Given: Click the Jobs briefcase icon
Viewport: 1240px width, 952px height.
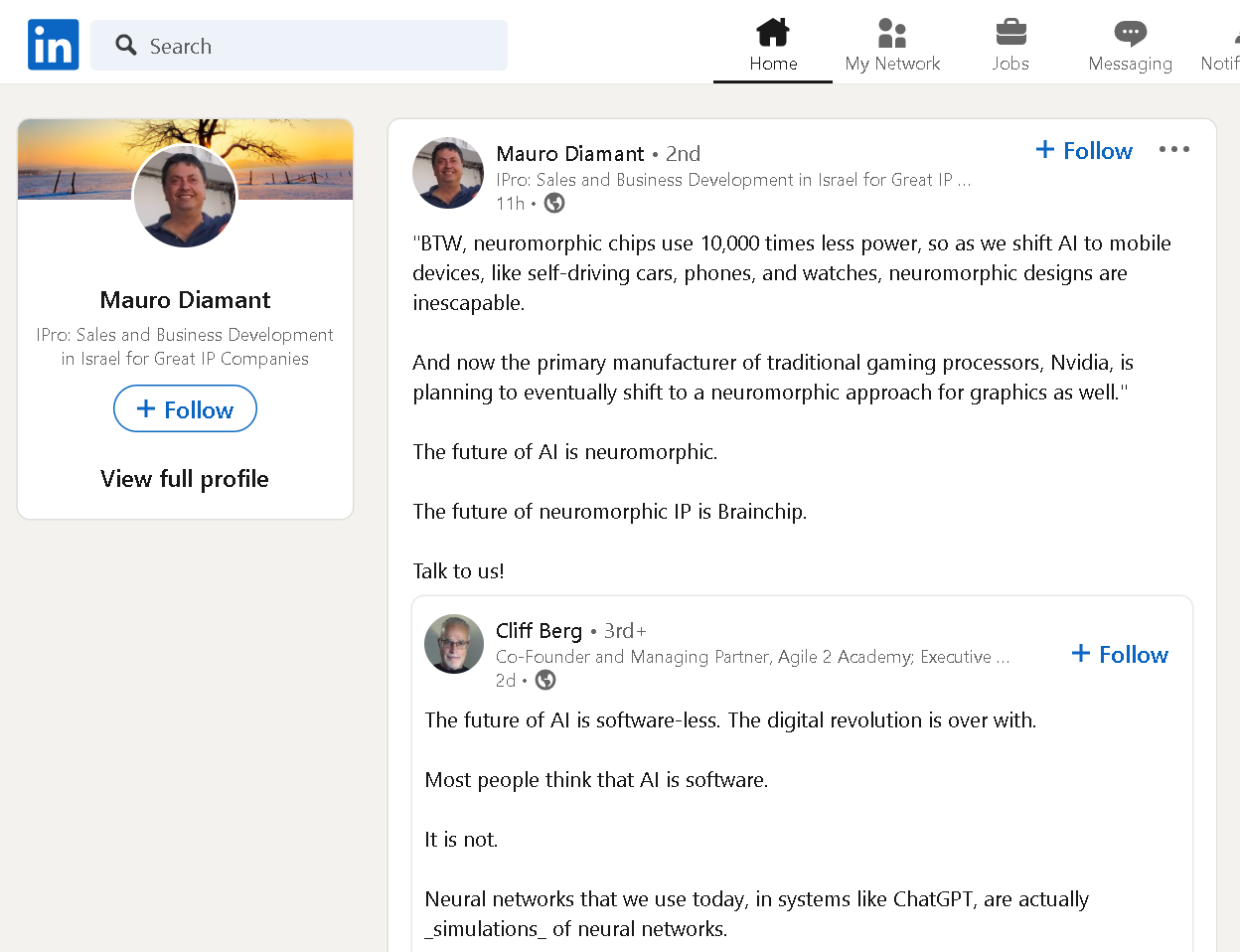Looking at the screenshot, I should 1010,33.
